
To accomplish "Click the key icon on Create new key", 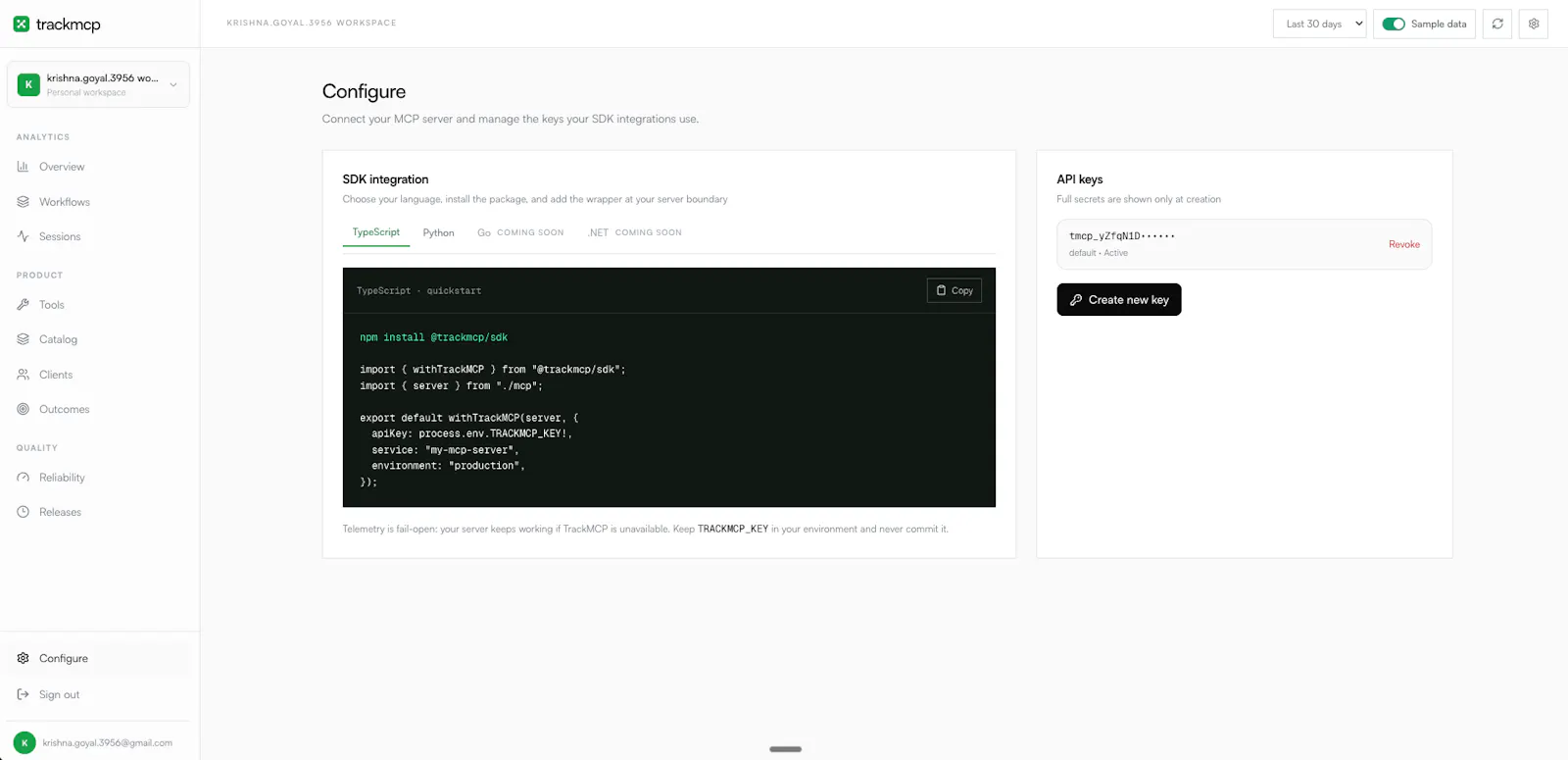I will click(1076, 300).
